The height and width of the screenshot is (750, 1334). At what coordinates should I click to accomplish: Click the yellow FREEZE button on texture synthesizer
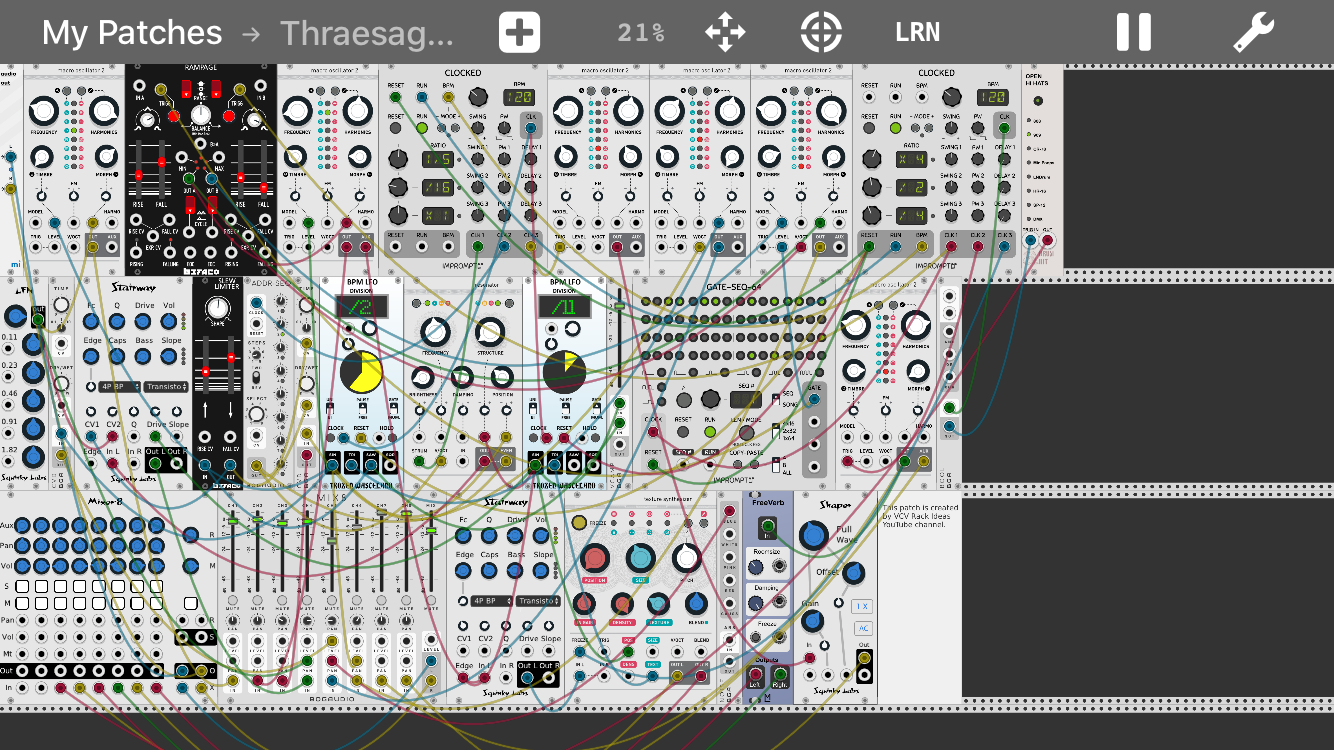(579, 522)
